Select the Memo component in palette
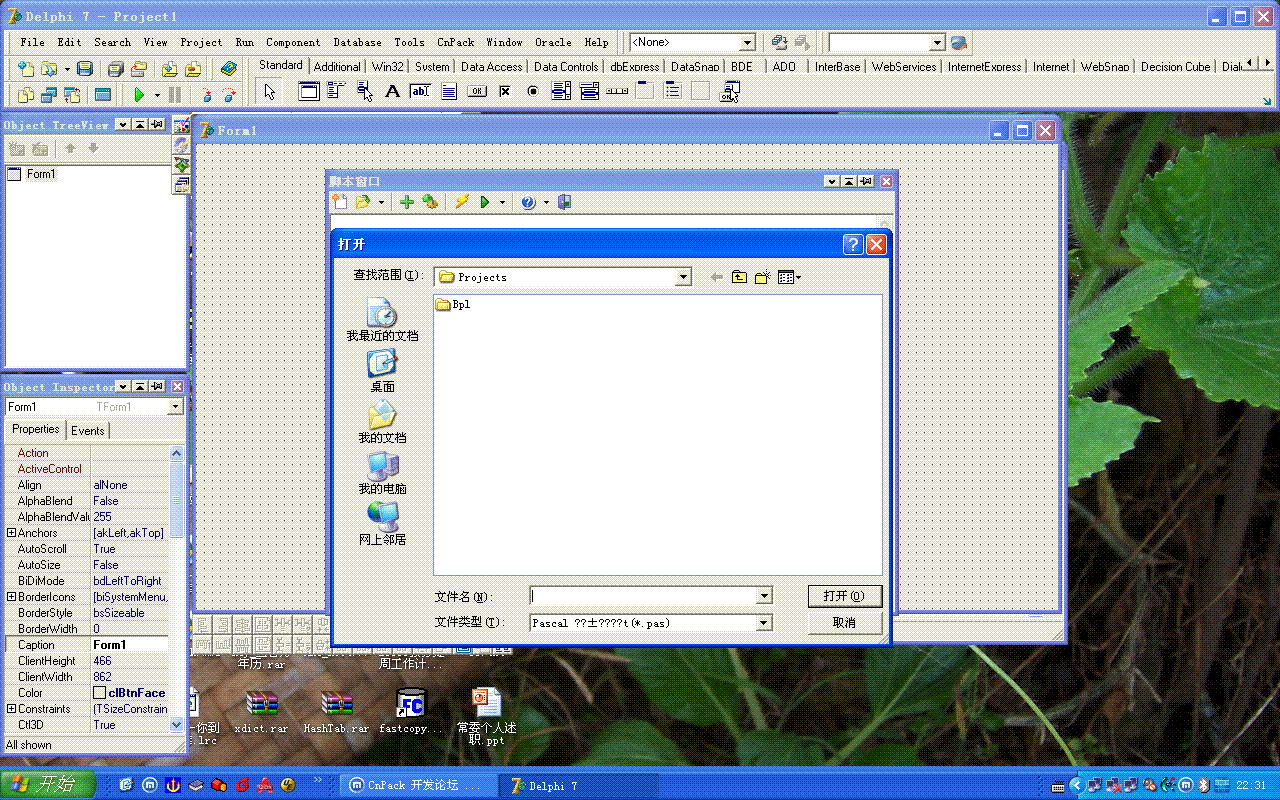Screen dimensions: 1280x800 (449, 92)
